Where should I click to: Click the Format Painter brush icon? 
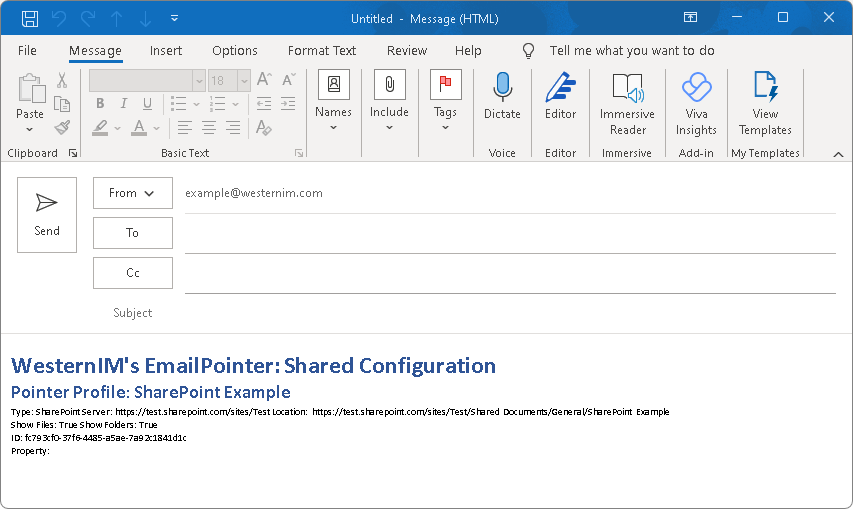tap(62, 128)
